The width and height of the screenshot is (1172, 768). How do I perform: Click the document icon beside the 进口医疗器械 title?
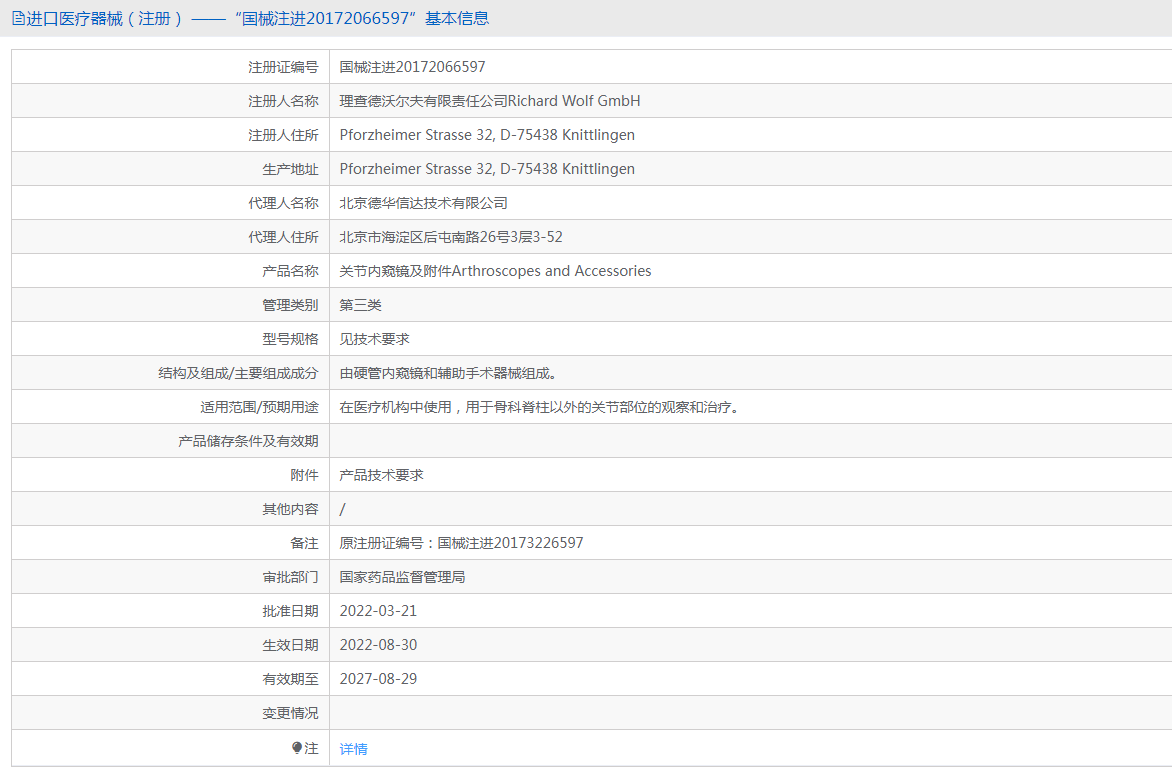click(x=19, y=19)
